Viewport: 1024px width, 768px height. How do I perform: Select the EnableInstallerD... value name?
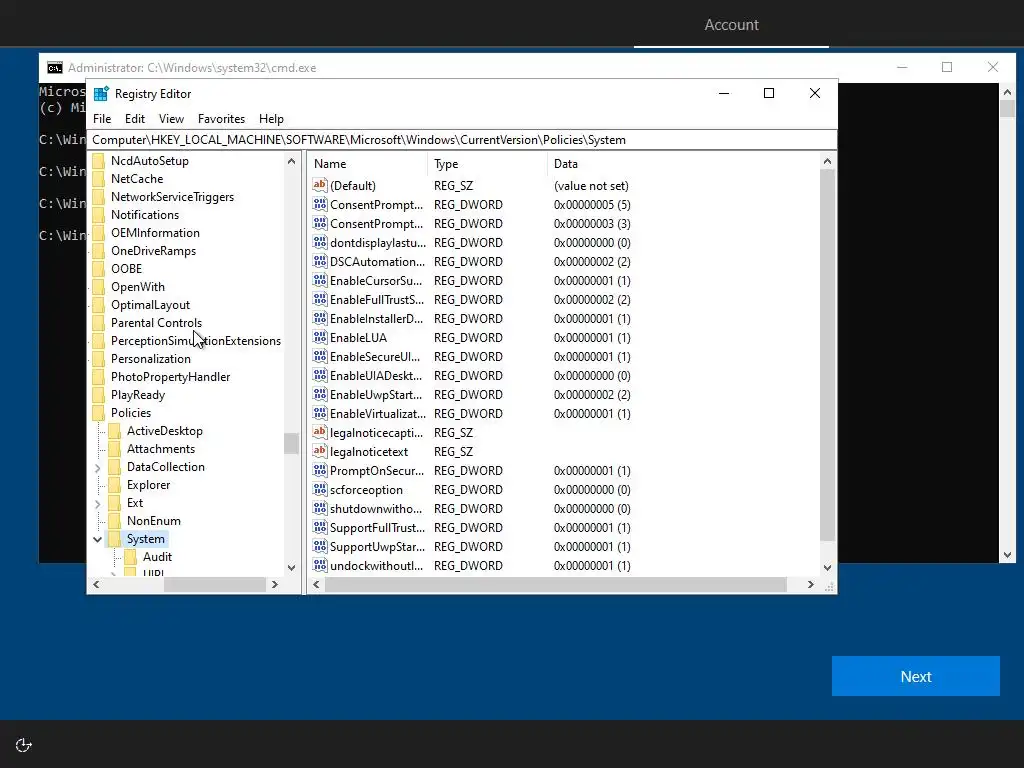point(376,319)
